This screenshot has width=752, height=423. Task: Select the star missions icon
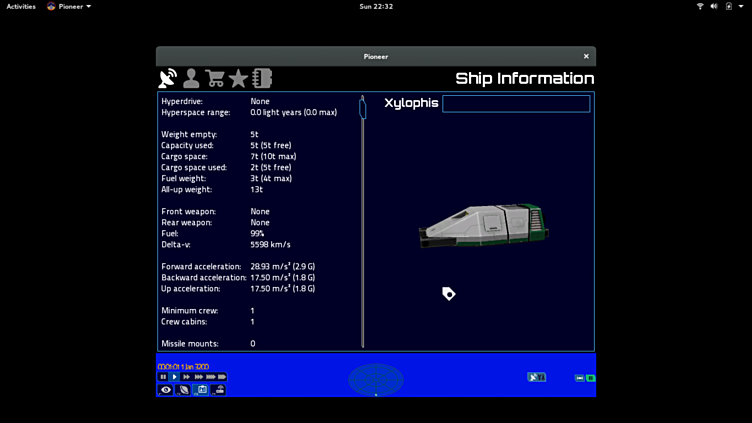click(x=238, y=78)
